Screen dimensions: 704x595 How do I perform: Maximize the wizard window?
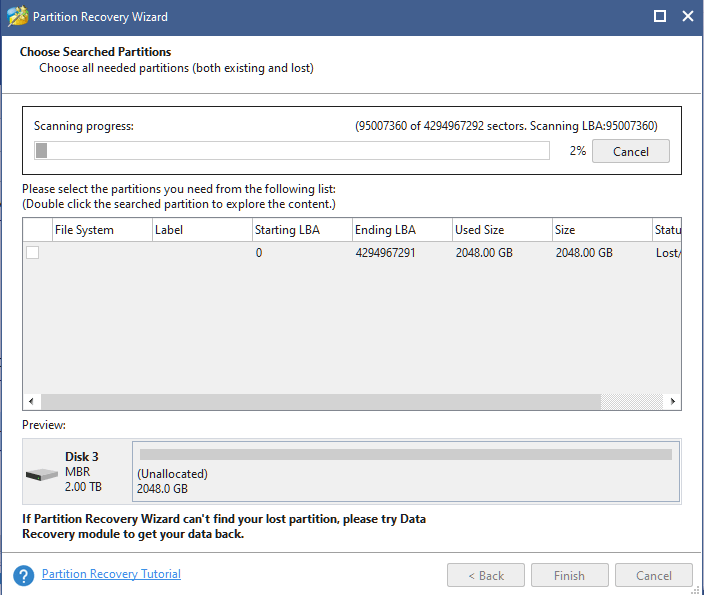pyautogui.click(x=660, y=17)
